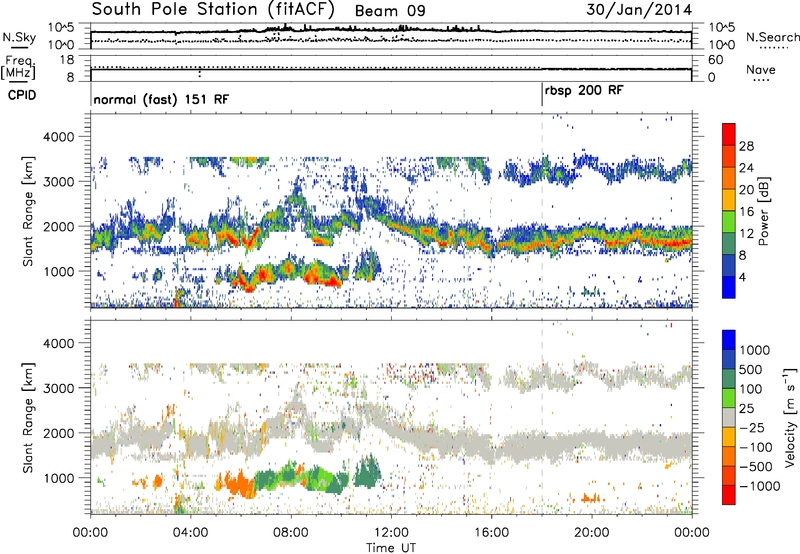Click the 60 value on Nave axis
Viewport: 800px width, 554px height.
715,60
